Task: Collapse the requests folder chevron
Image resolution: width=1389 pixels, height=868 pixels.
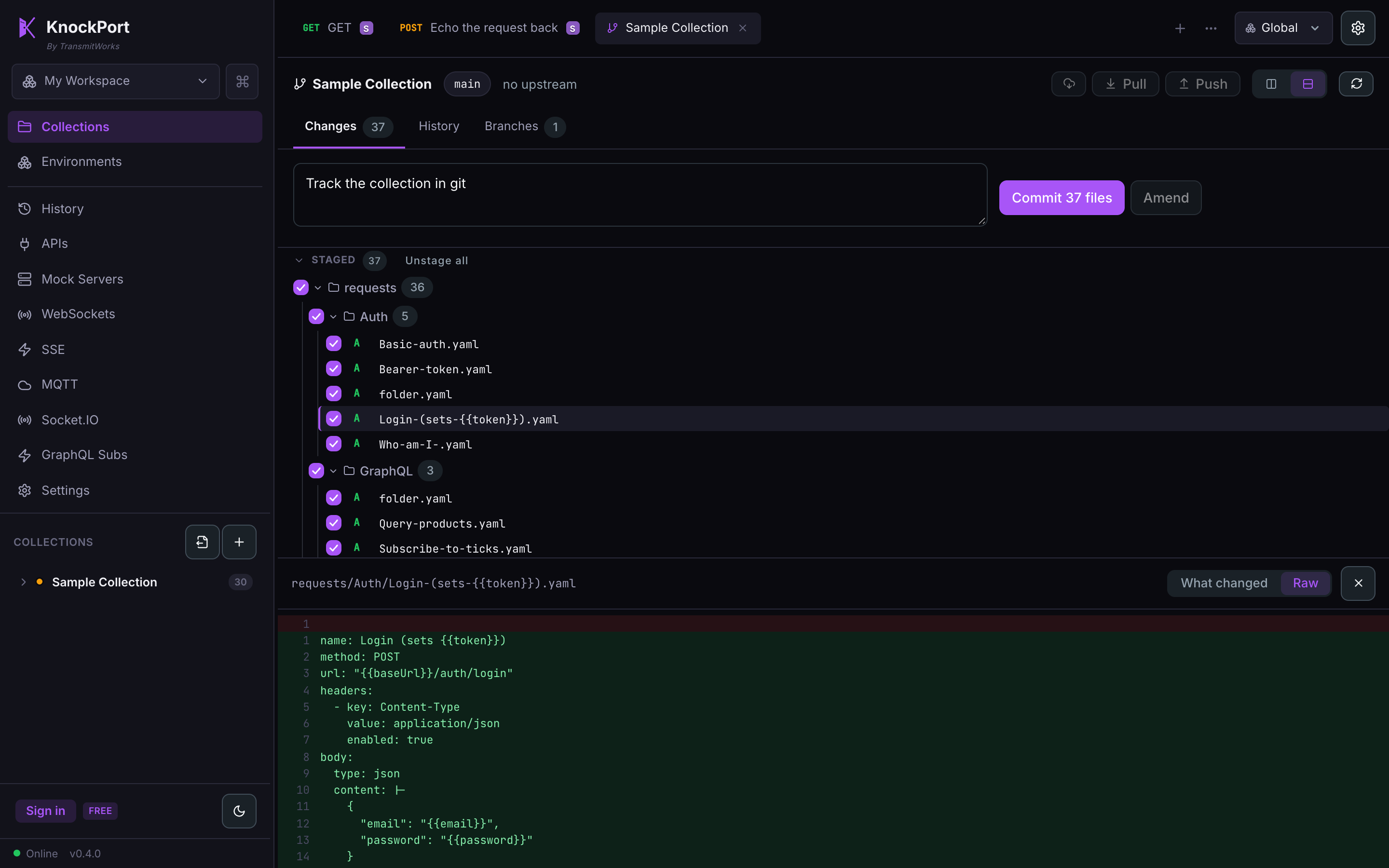Action: tap(318, 287)
